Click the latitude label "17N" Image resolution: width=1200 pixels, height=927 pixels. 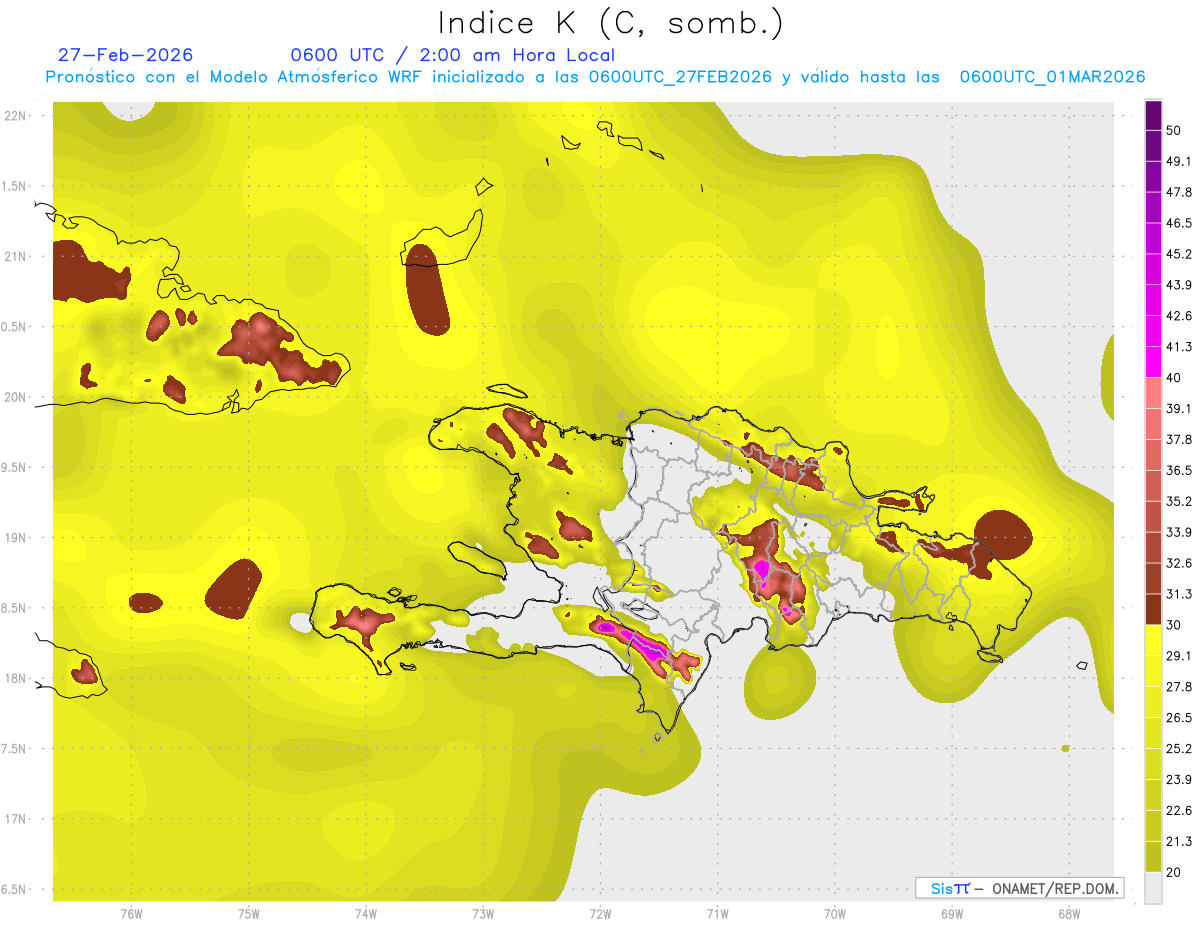(x=16, y=819)
